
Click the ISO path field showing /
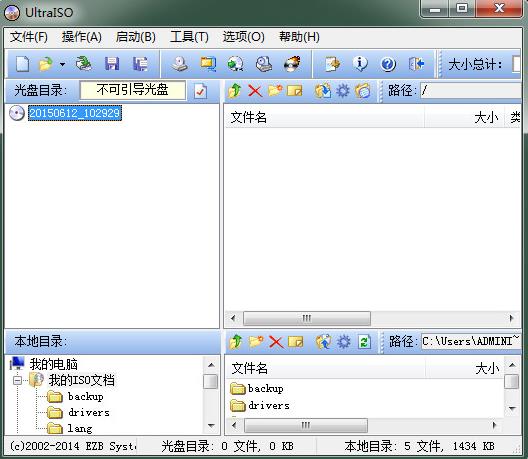pos(471,91)
